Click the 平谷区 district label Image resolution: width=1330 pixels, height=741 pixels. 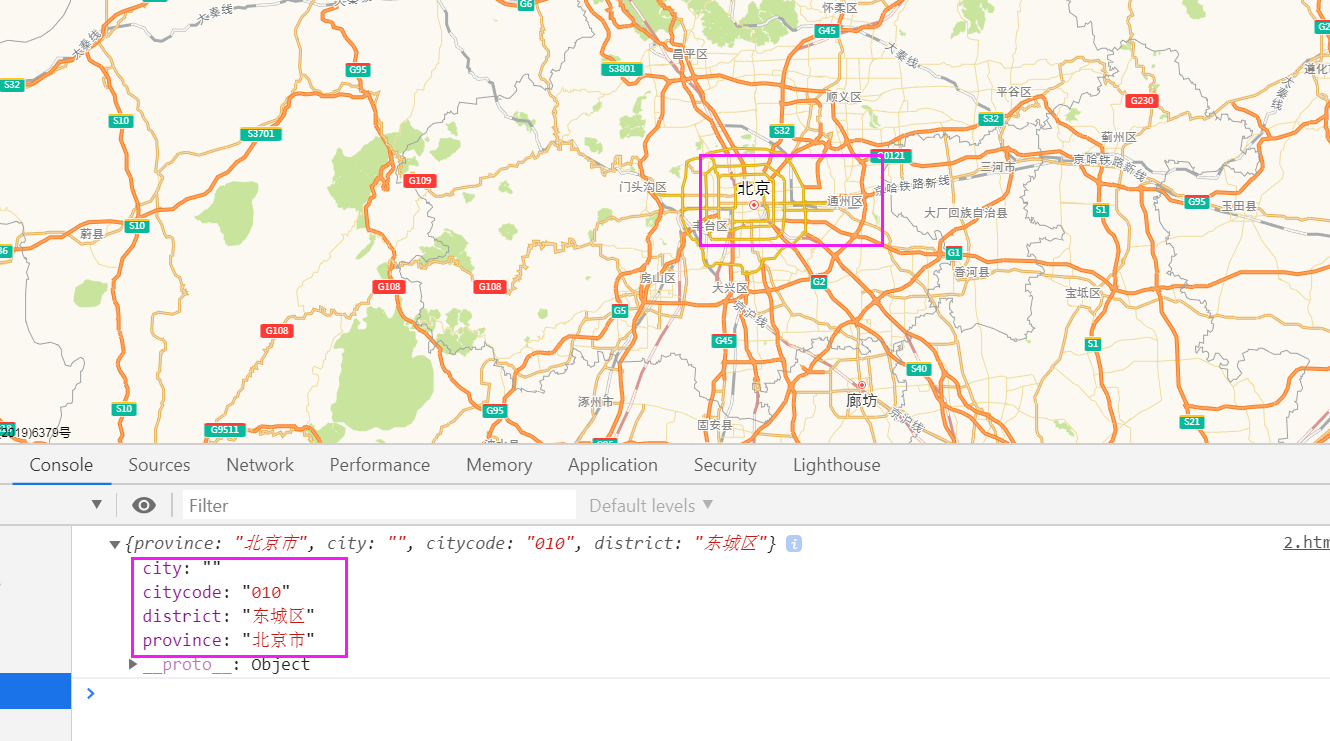[1014, 92]
